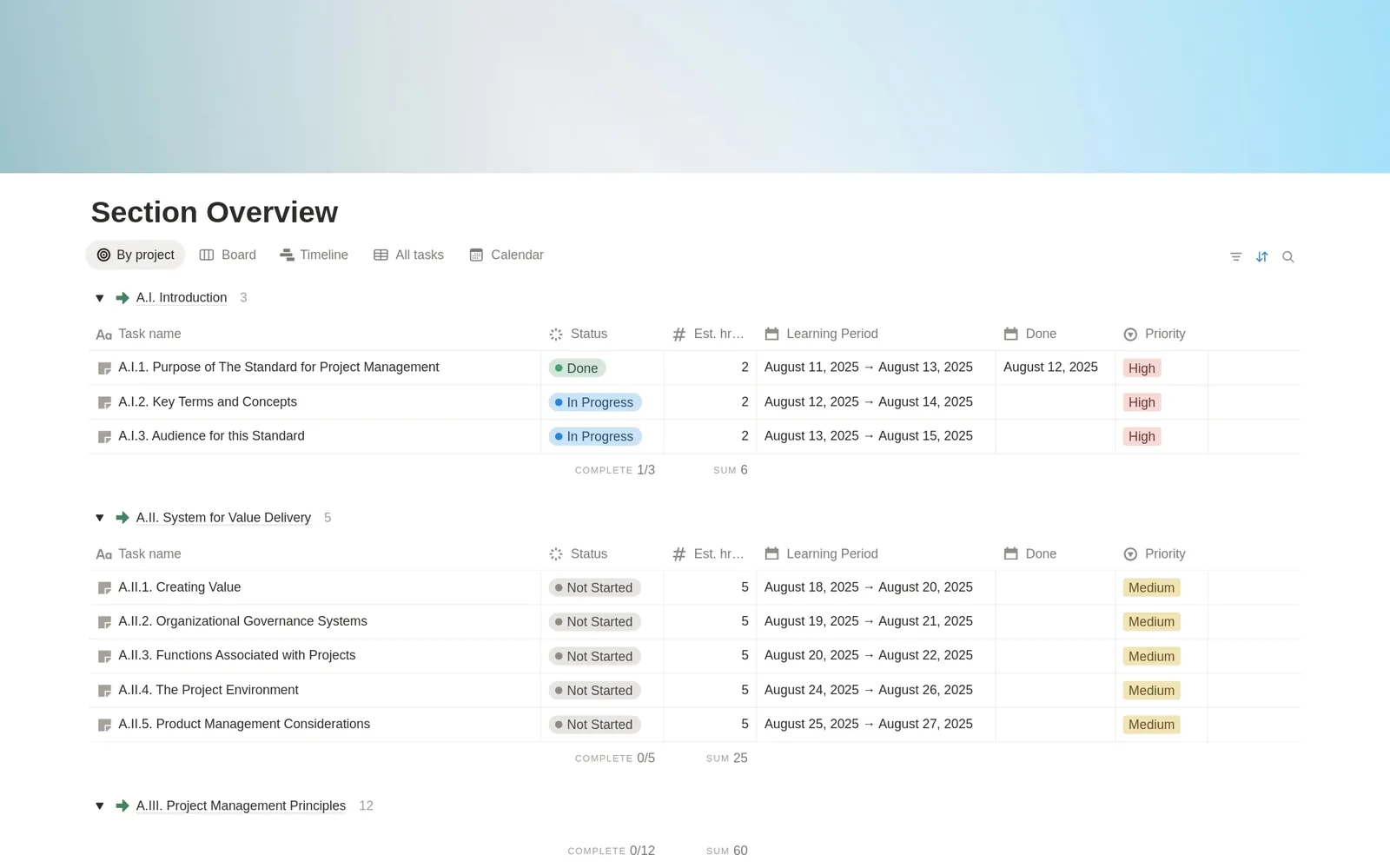Open Not Started status of A.II.1.

click(594, 588)
